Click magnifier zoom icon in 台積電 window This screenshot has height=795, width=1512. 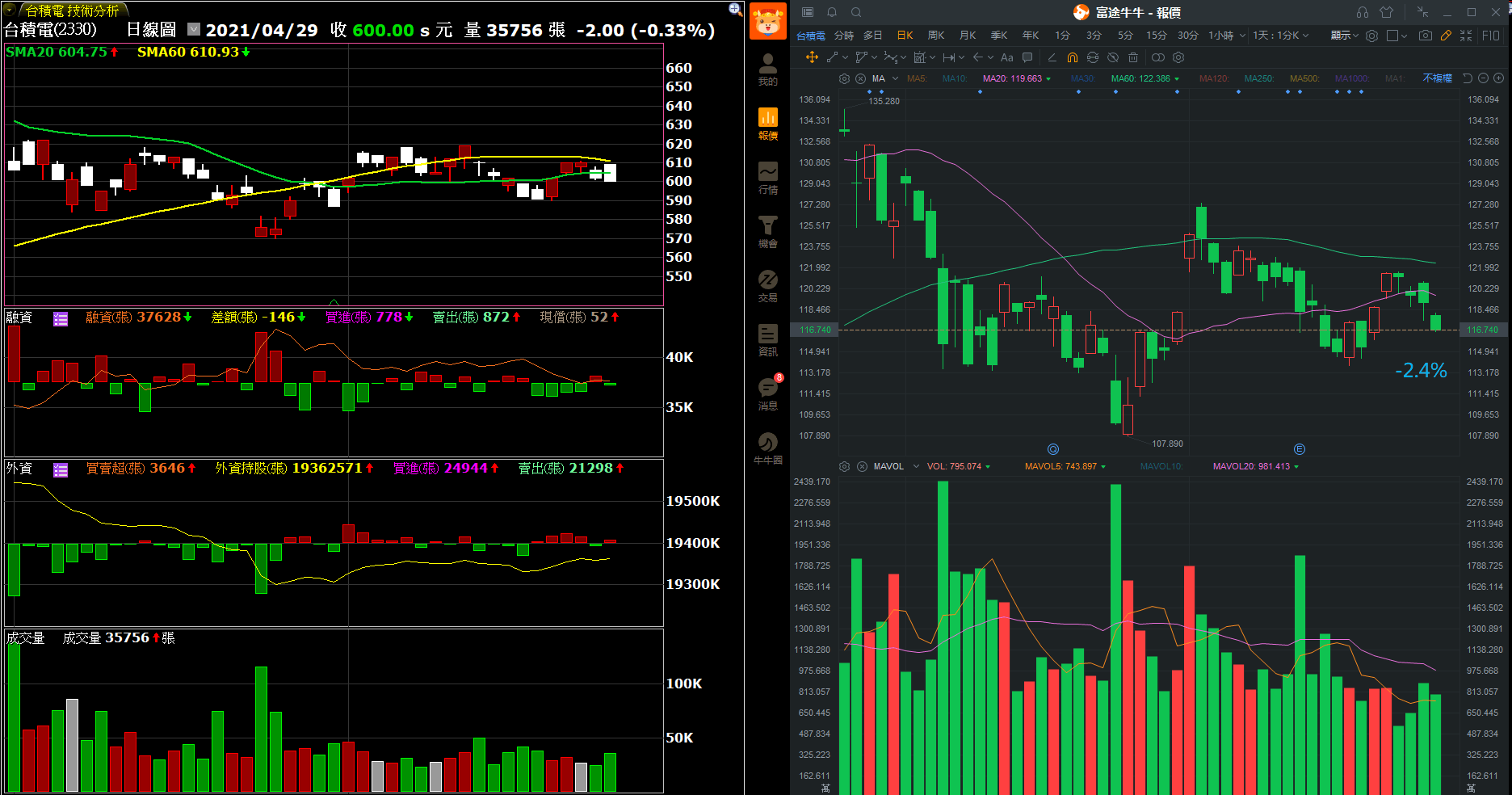[735, 9]
